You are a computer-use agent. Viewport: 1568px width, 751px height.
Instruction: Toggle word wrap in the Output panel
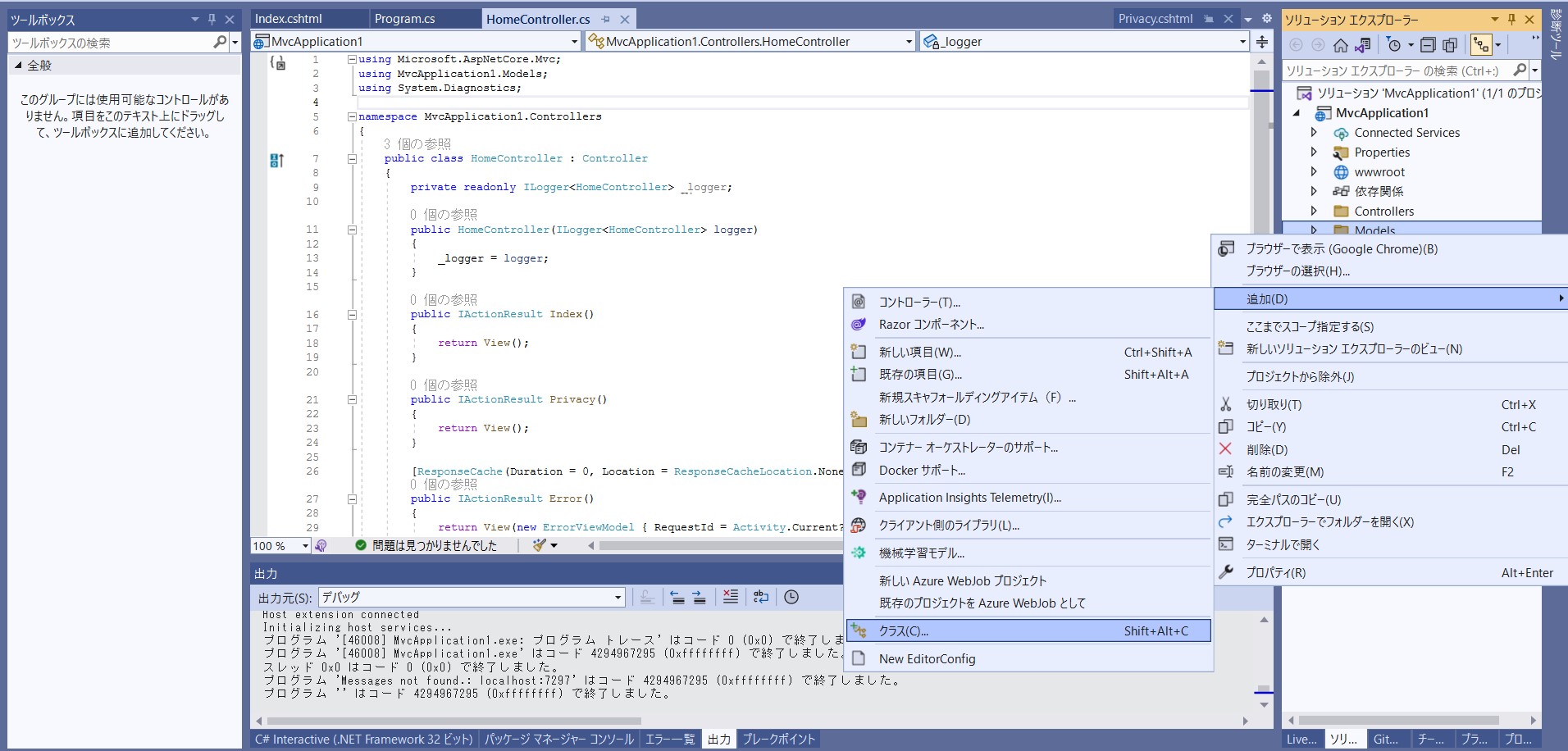tap(760, 597)
